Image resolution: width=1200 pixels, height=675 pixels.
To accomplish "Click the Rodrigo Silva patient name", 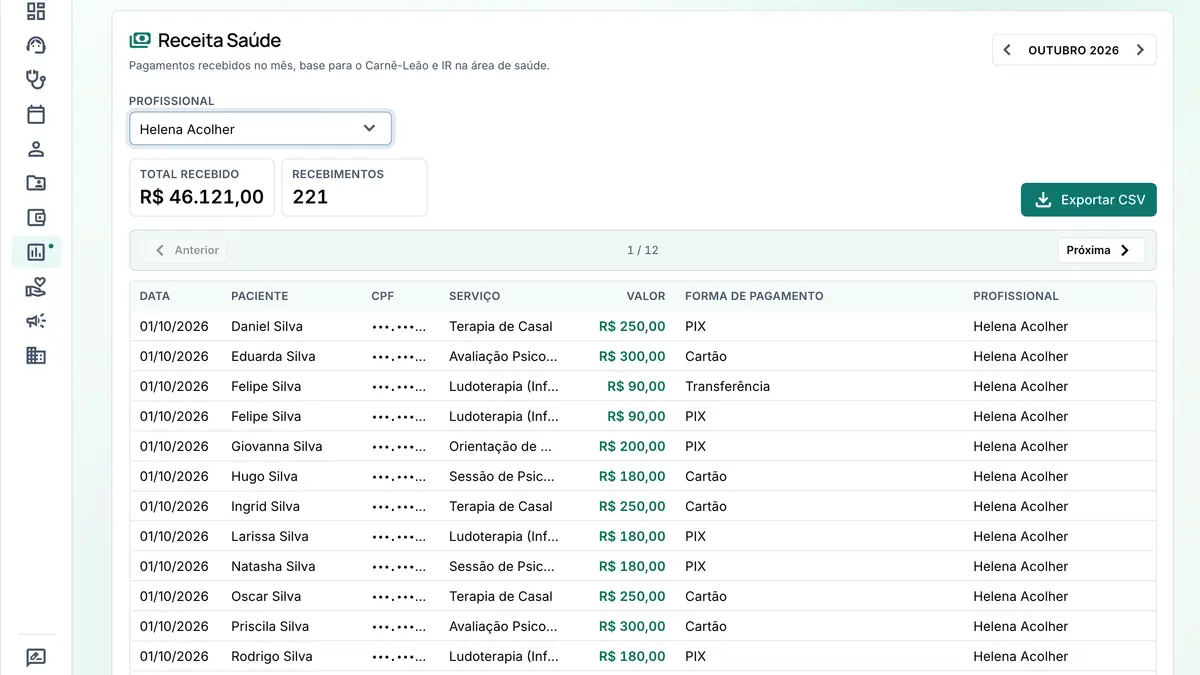I will (272, 656).
